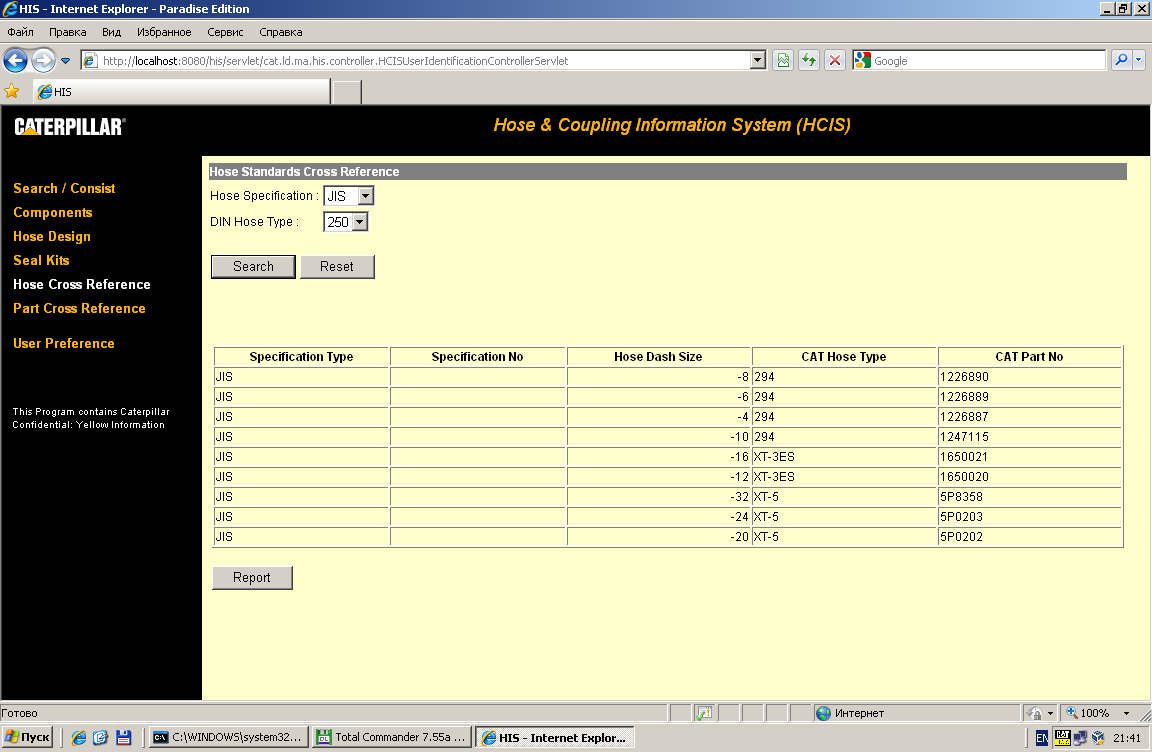Open recent pages dropdown beside Forward arrow

coord(65,61)
